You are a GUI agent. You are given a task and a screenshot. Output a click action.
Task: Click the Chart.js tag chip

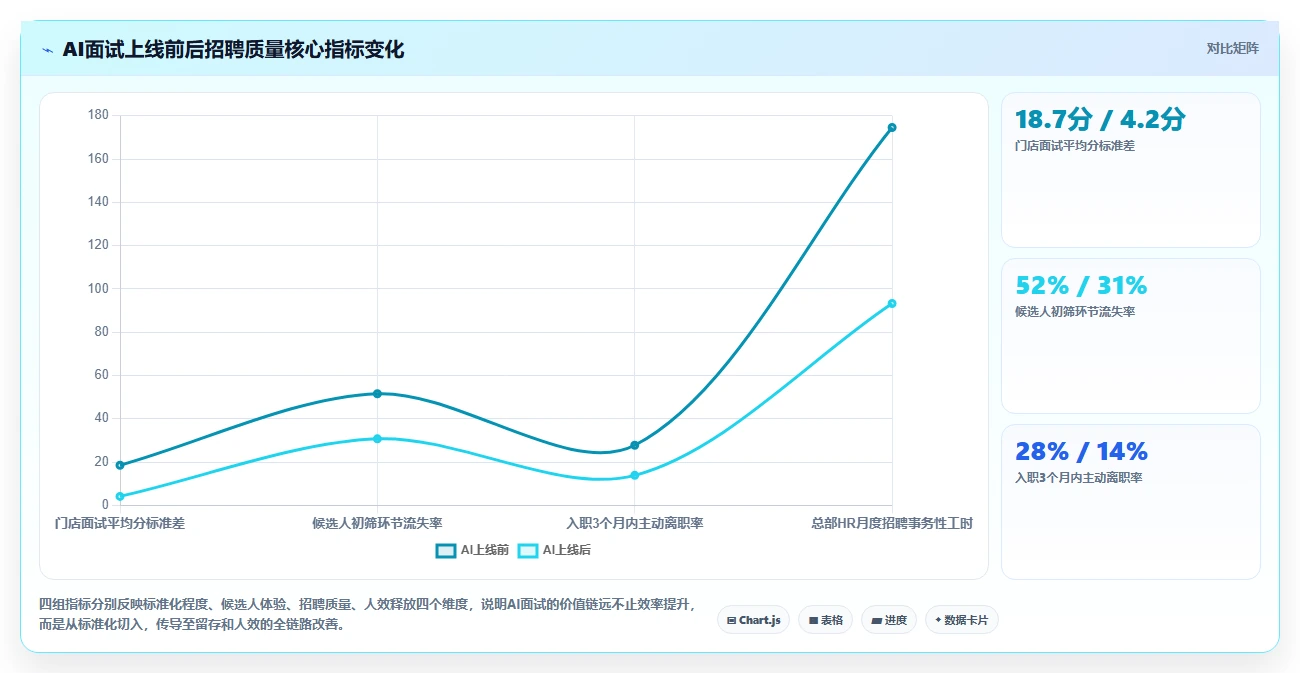click(x=753, y=620)
